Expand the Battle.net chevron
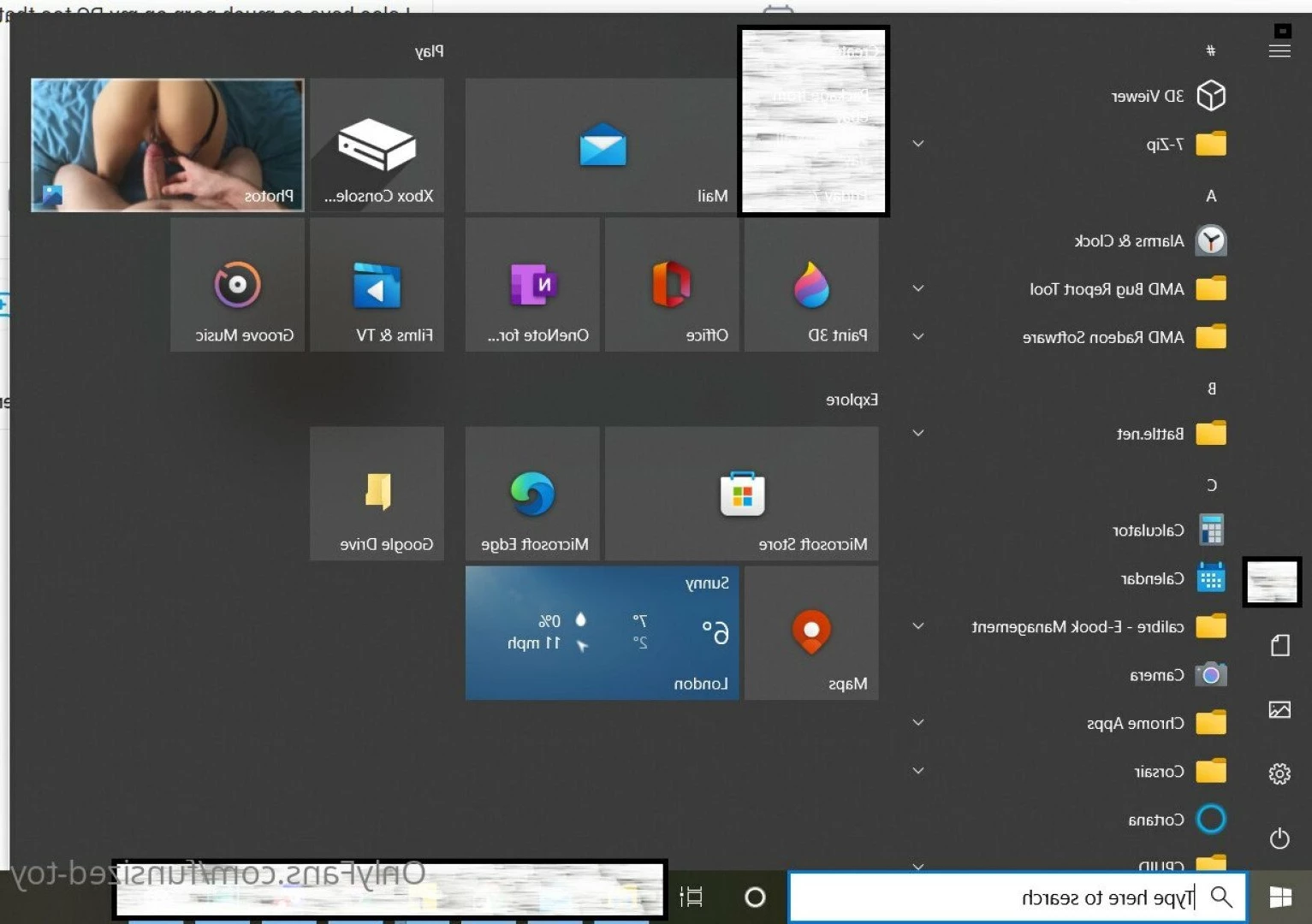Image resolution: width=1312 pixels, height=924 pixels. (x=918, y=433)
